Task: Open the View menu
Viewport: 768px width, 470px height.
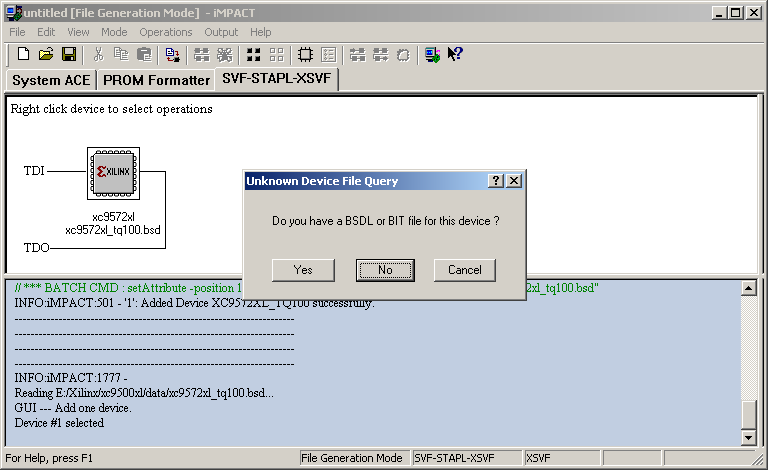Action: [x=78, y=32]
